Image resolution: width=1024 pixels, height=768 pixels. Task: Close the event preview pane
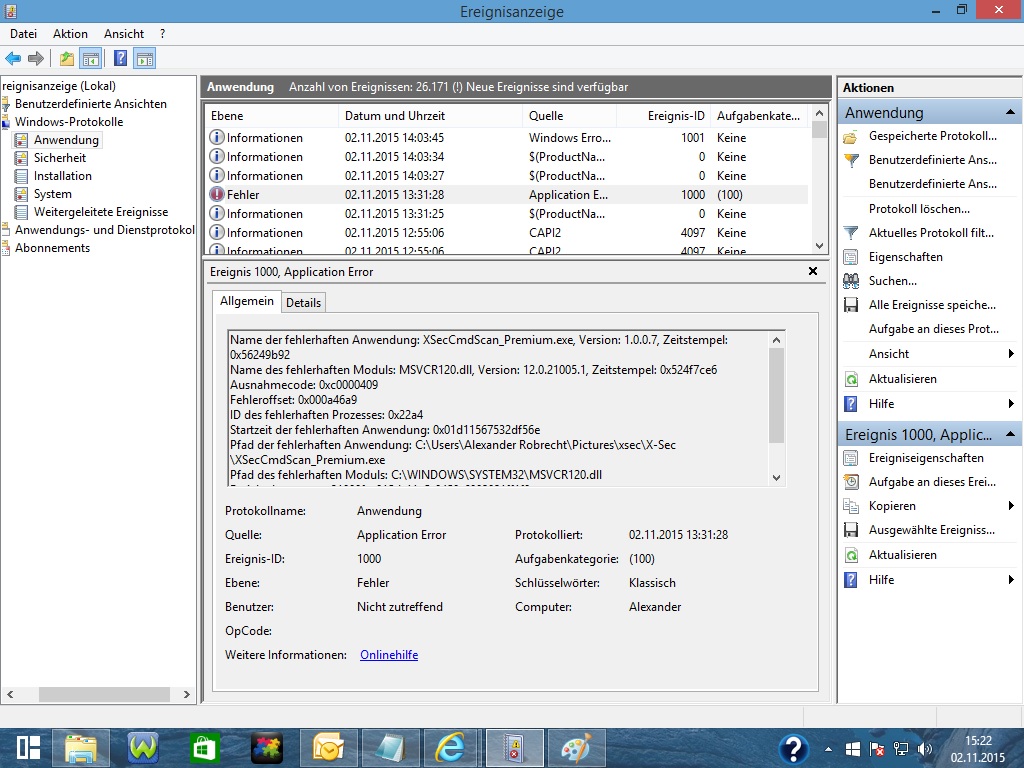812,271
